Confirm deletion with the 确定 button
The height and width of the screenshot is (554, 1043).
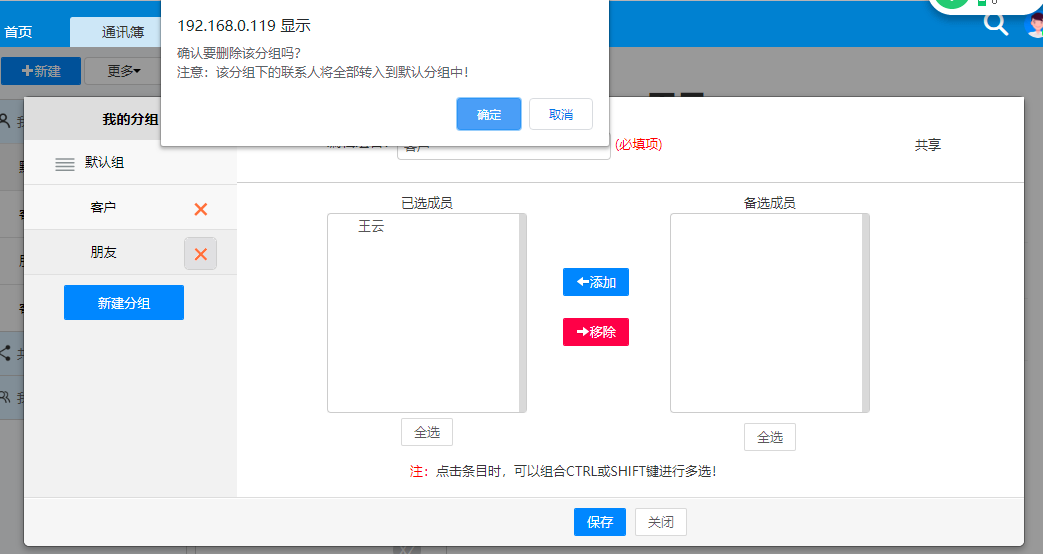489,115
